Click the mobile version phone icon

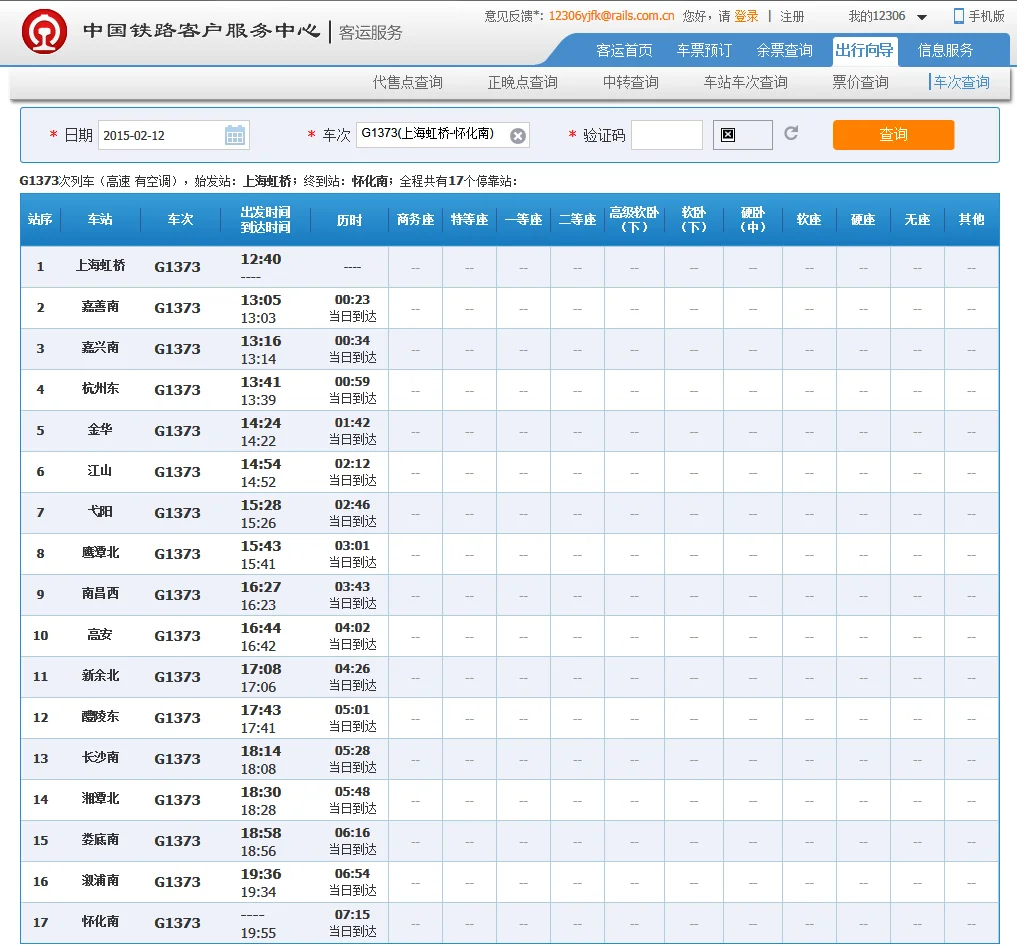point(958,16)
